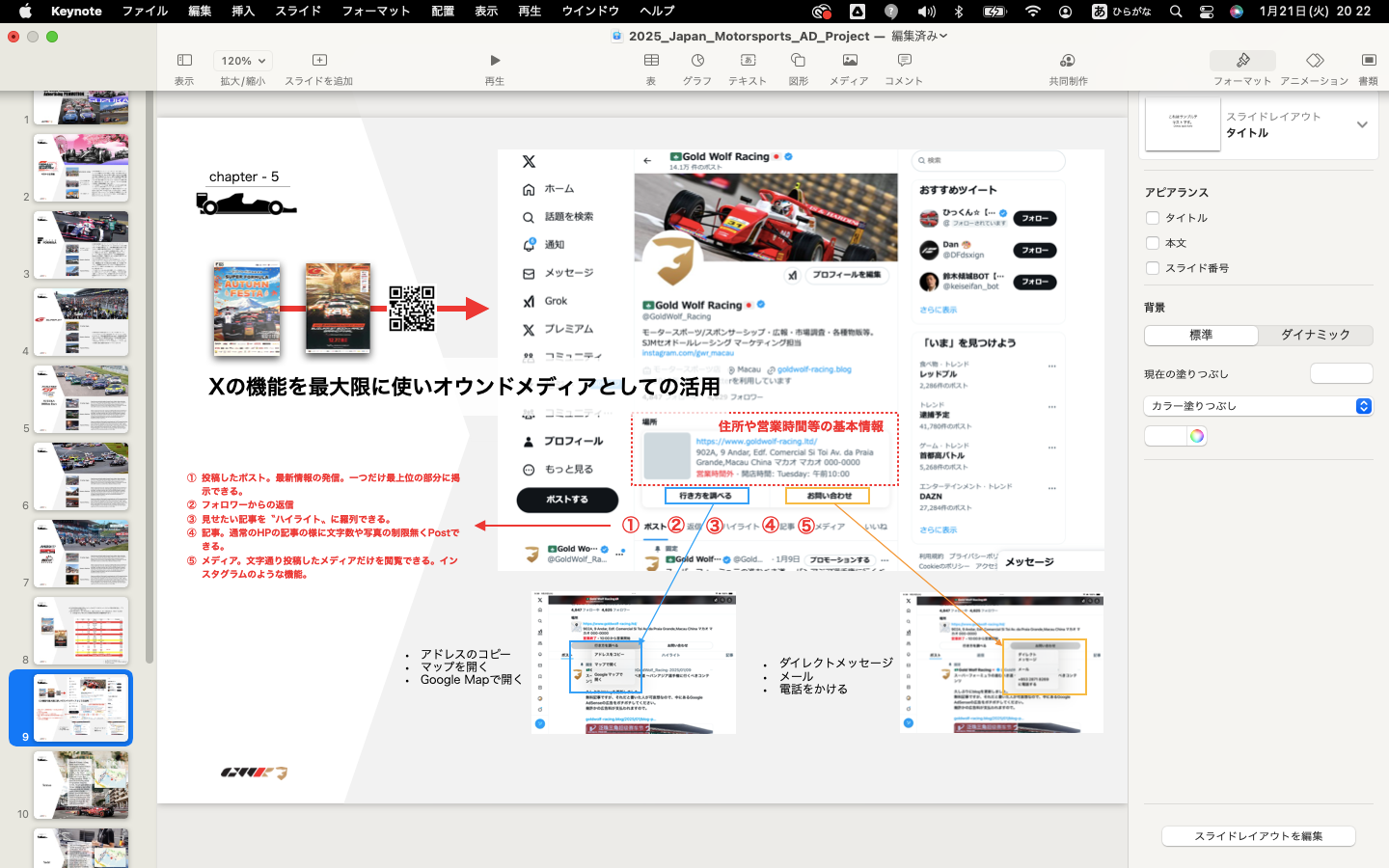The image size is (1389, 868).
Task: Click the date and time in menu bar
Action: [x=1315, y=12]
